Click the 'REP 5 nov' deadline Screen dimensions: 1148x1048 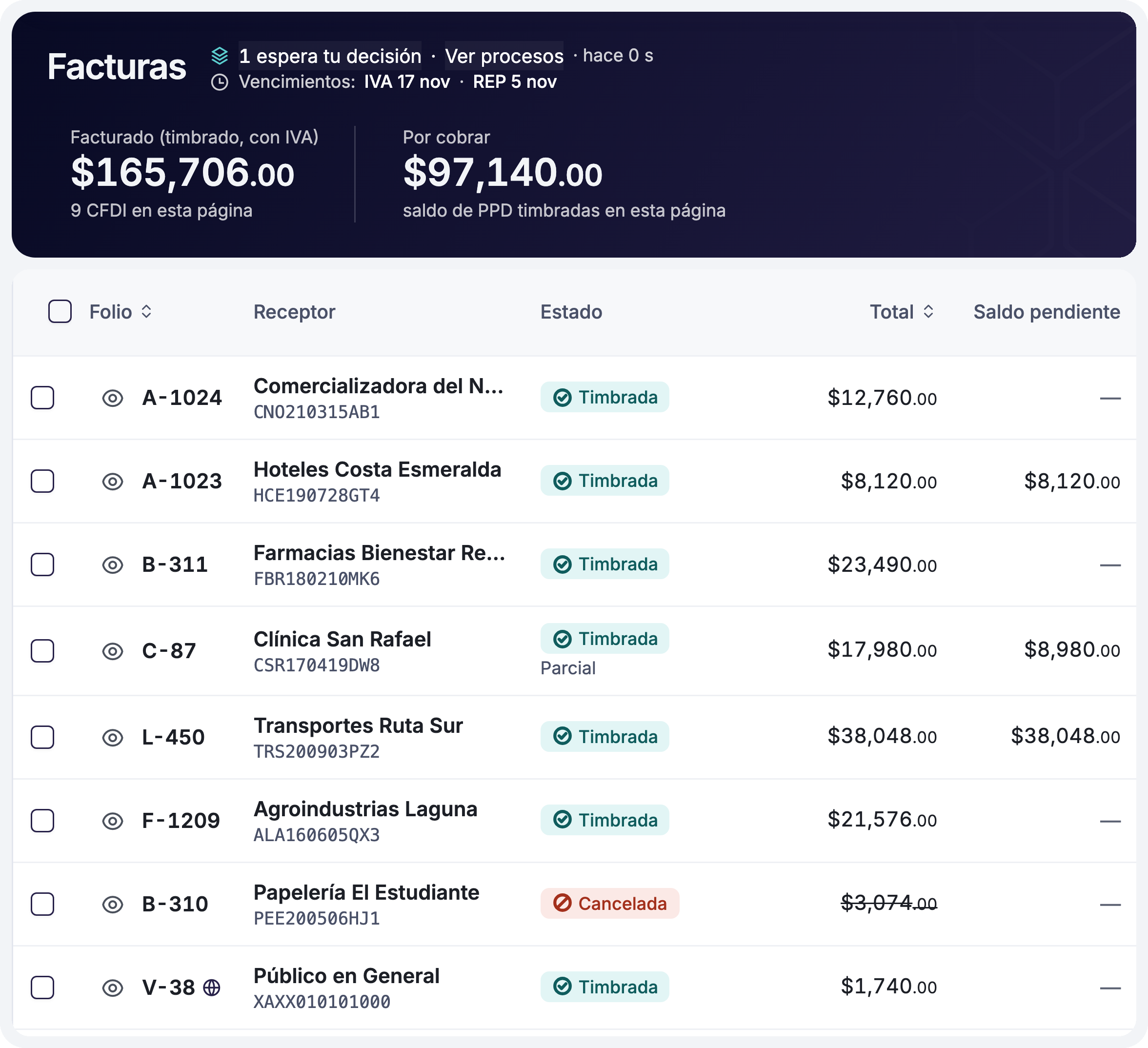point(515,82)
